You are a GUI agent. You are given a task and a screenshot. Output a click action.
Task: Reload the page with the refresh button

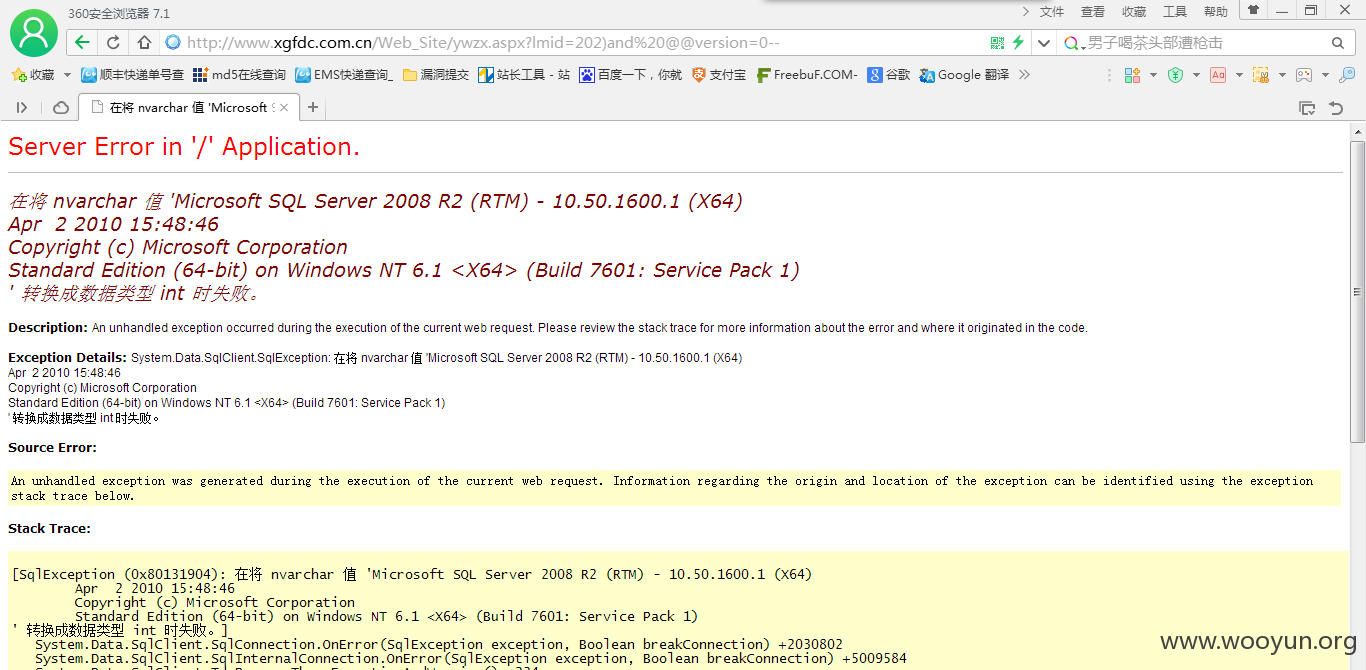click(113, 42)
